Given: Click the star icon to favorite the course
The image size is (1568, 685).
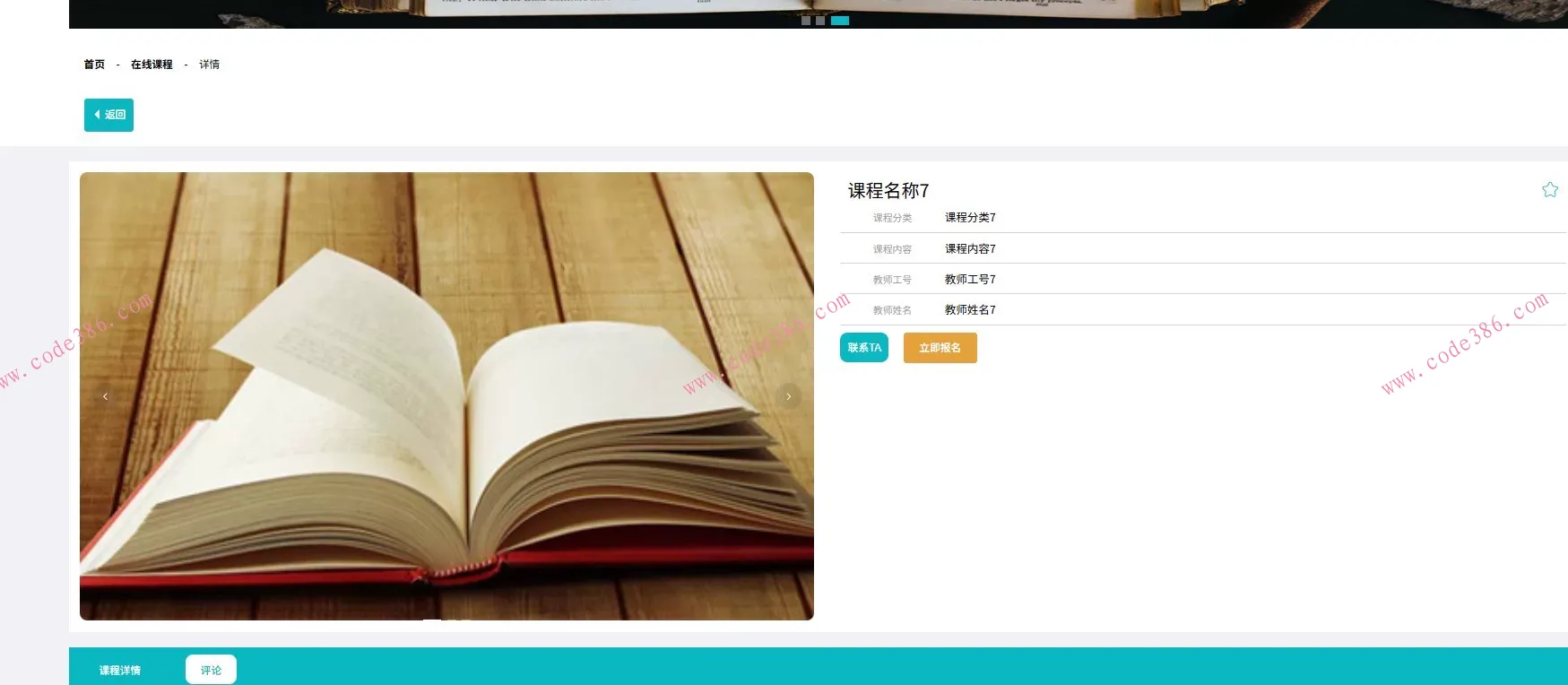Looking at the screenshot, I should [x=1549, y=190].
